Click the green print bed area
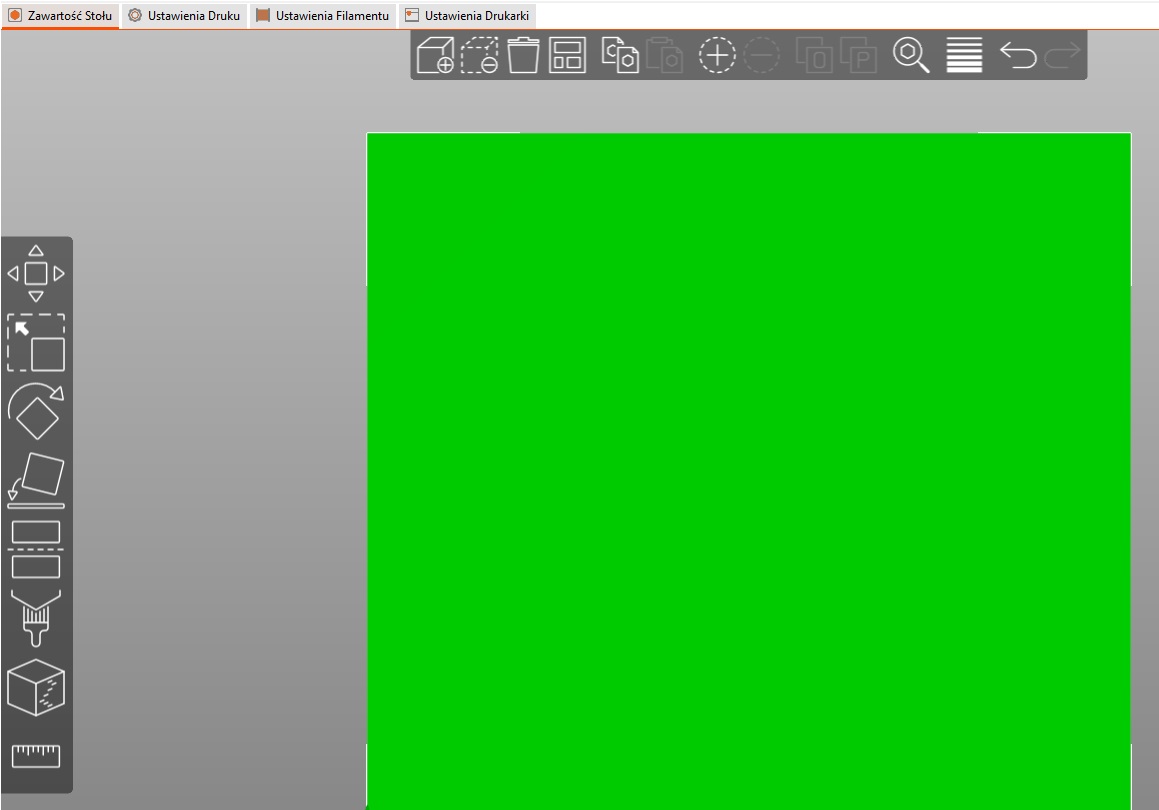This screenshot has height=810, width=1159. [748, 470]
